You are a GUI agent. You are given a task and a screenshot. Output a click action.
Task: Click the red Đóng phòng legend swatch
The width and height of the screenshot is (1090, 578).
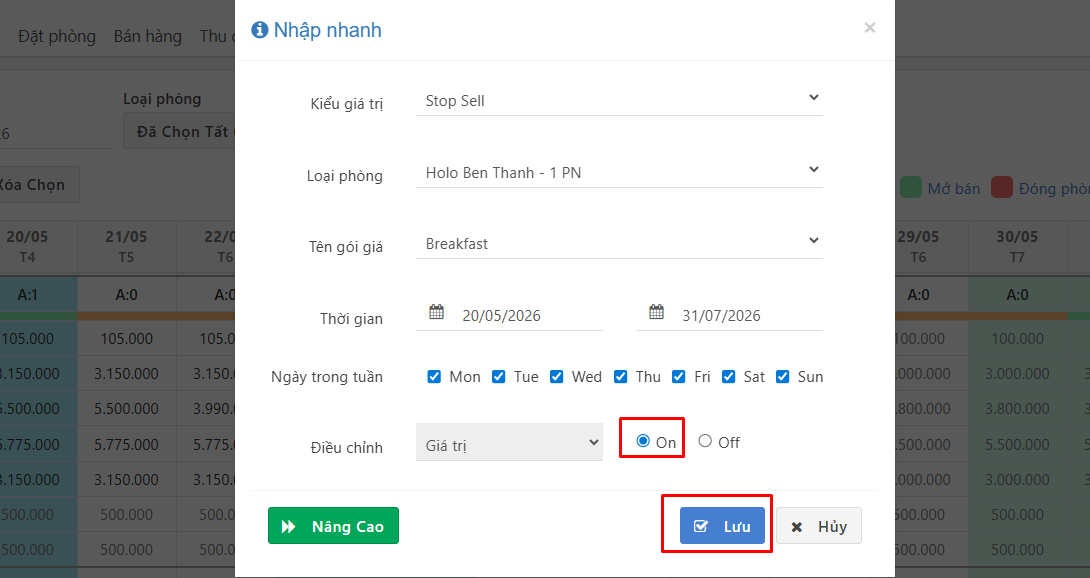pos(1002,187)
